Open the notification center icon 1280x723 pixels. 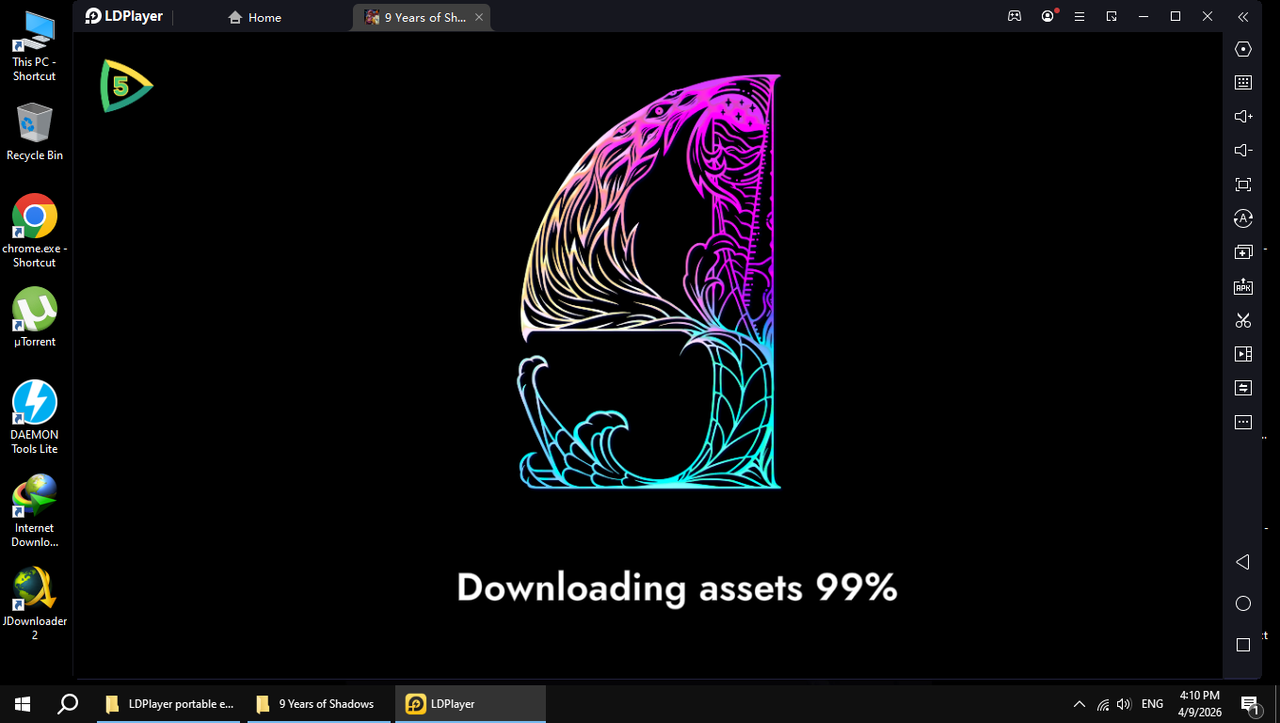tap(1250, 704)
